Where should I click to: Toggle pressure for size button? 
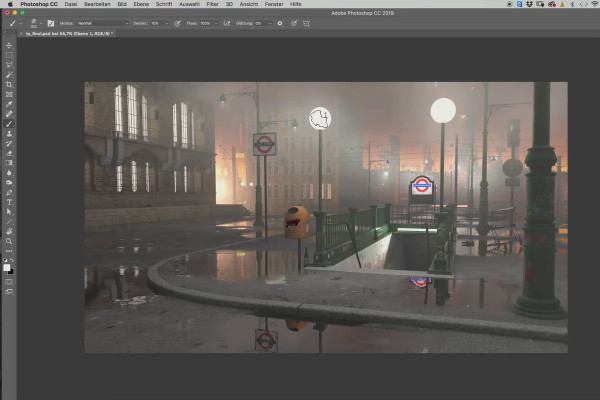[294, 23]
